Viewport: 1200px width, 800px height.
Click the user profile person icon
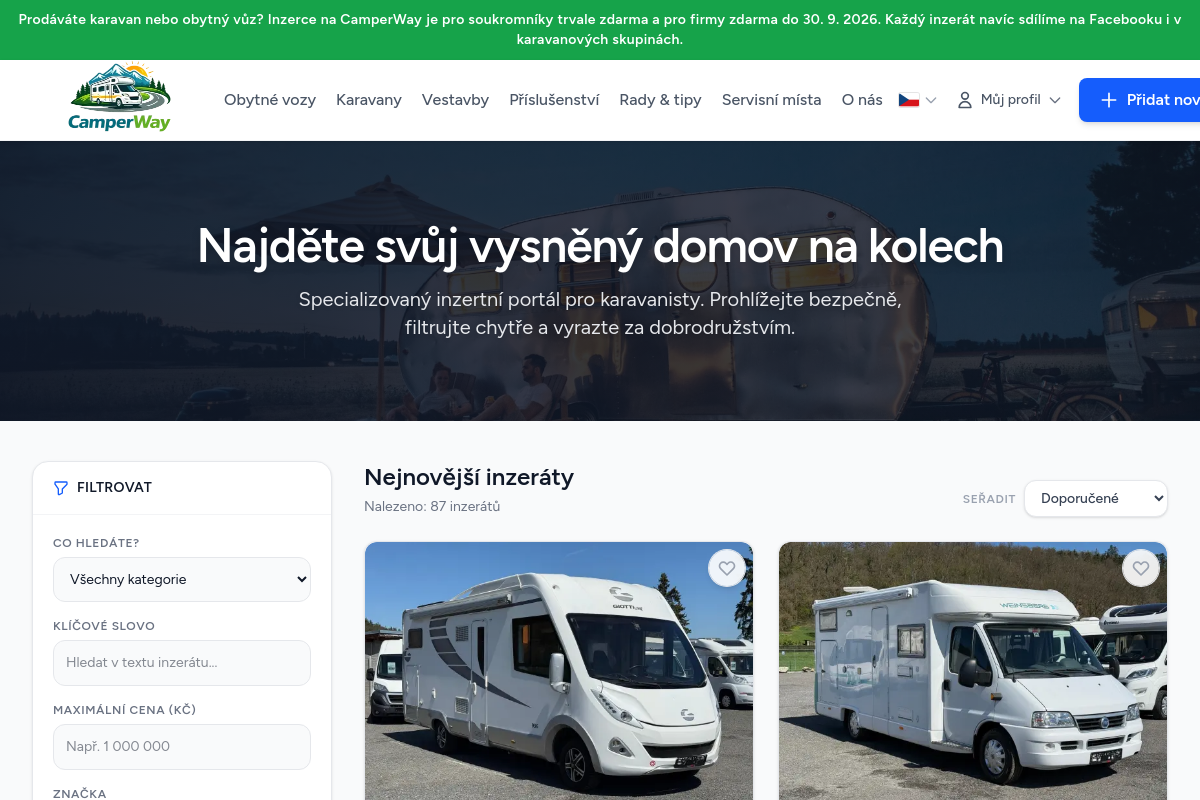965,100
